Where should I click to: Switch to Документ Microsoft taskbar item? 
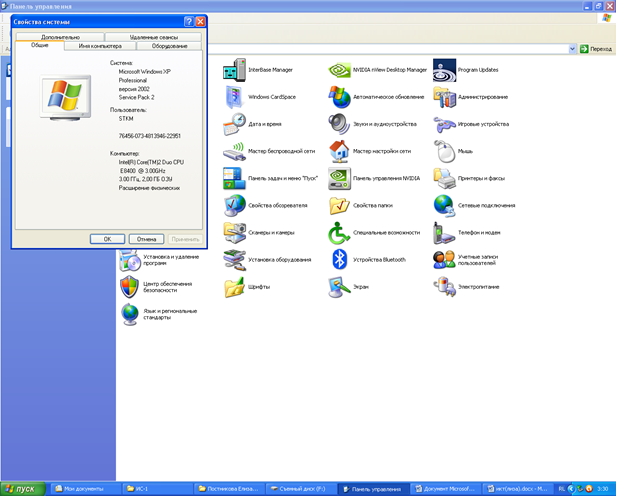point(445,489)
